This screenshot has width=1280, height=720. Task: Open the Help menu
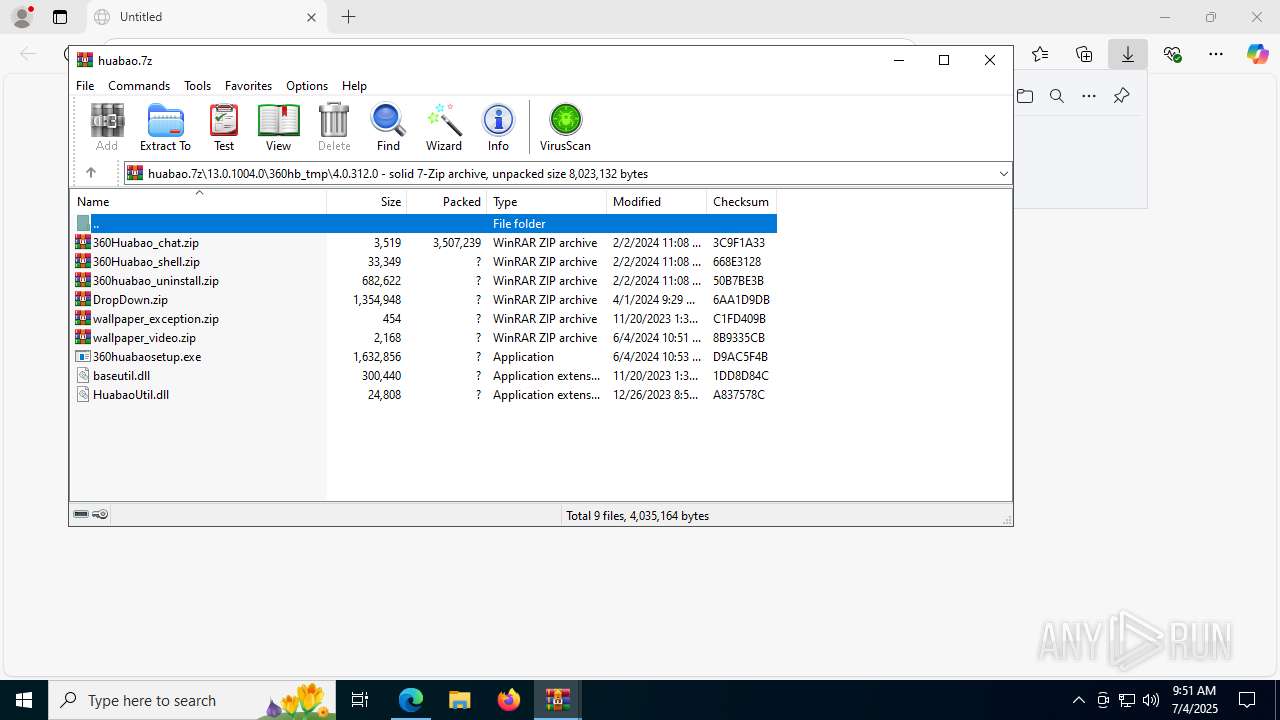(x=354, y=86)
